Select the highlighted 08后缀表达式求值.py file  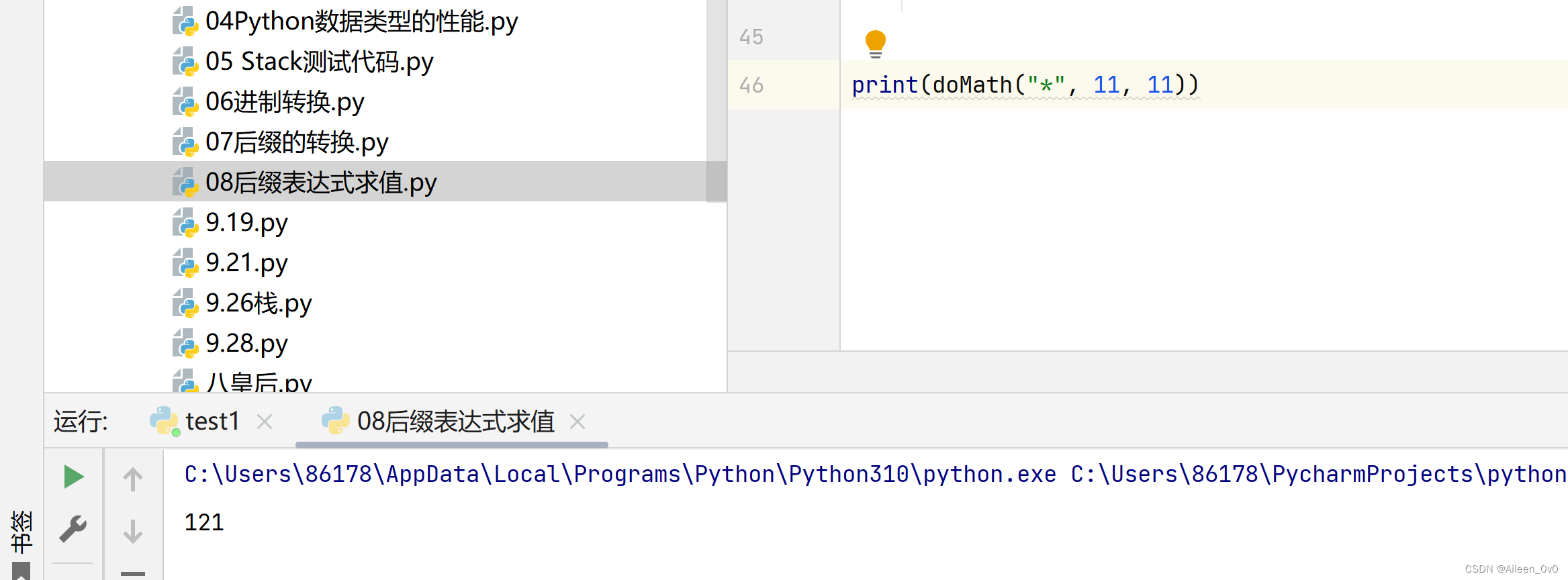pos(320,183)
